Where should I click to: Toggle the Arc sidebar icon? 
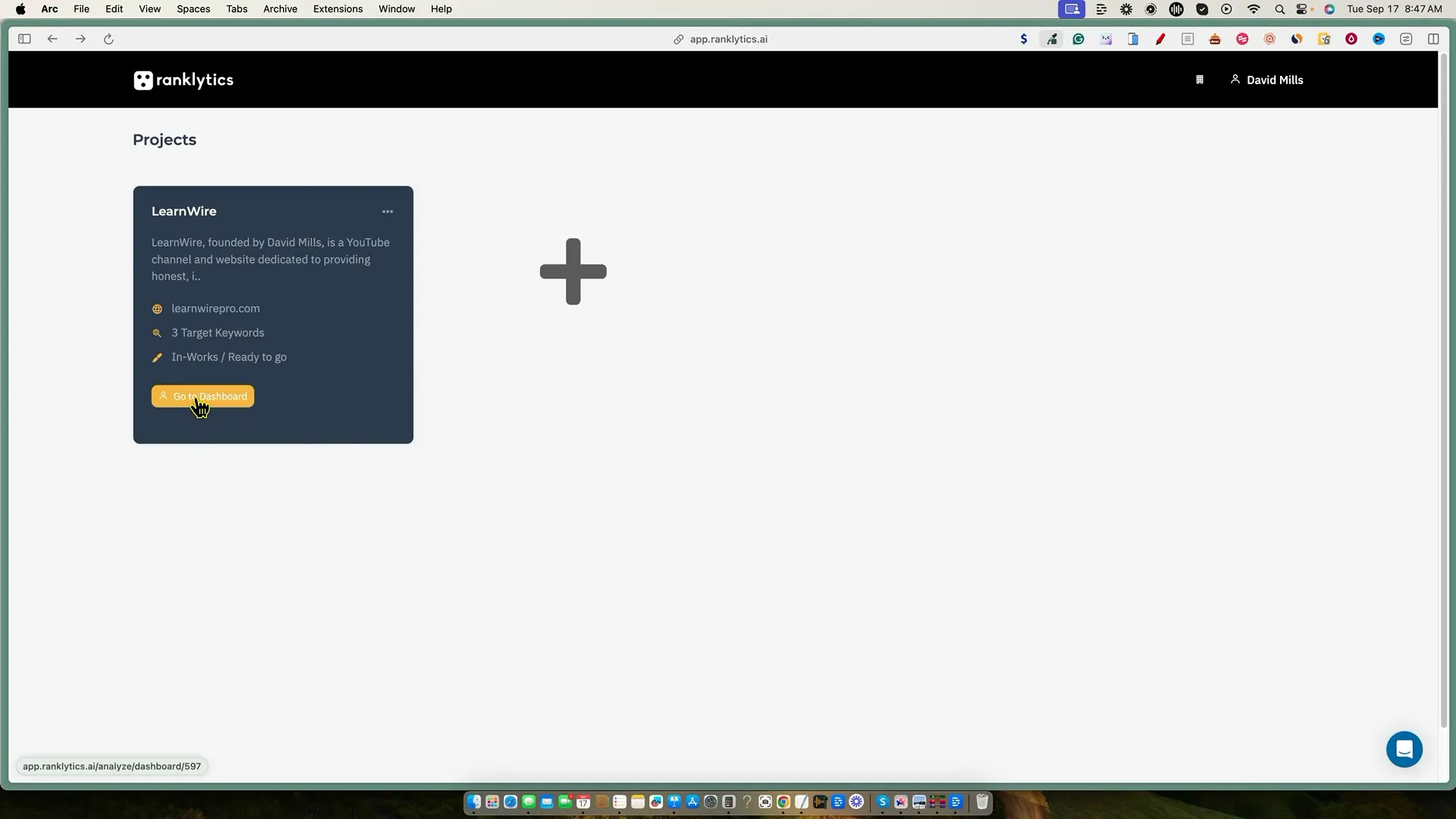[x=24, y=39]
